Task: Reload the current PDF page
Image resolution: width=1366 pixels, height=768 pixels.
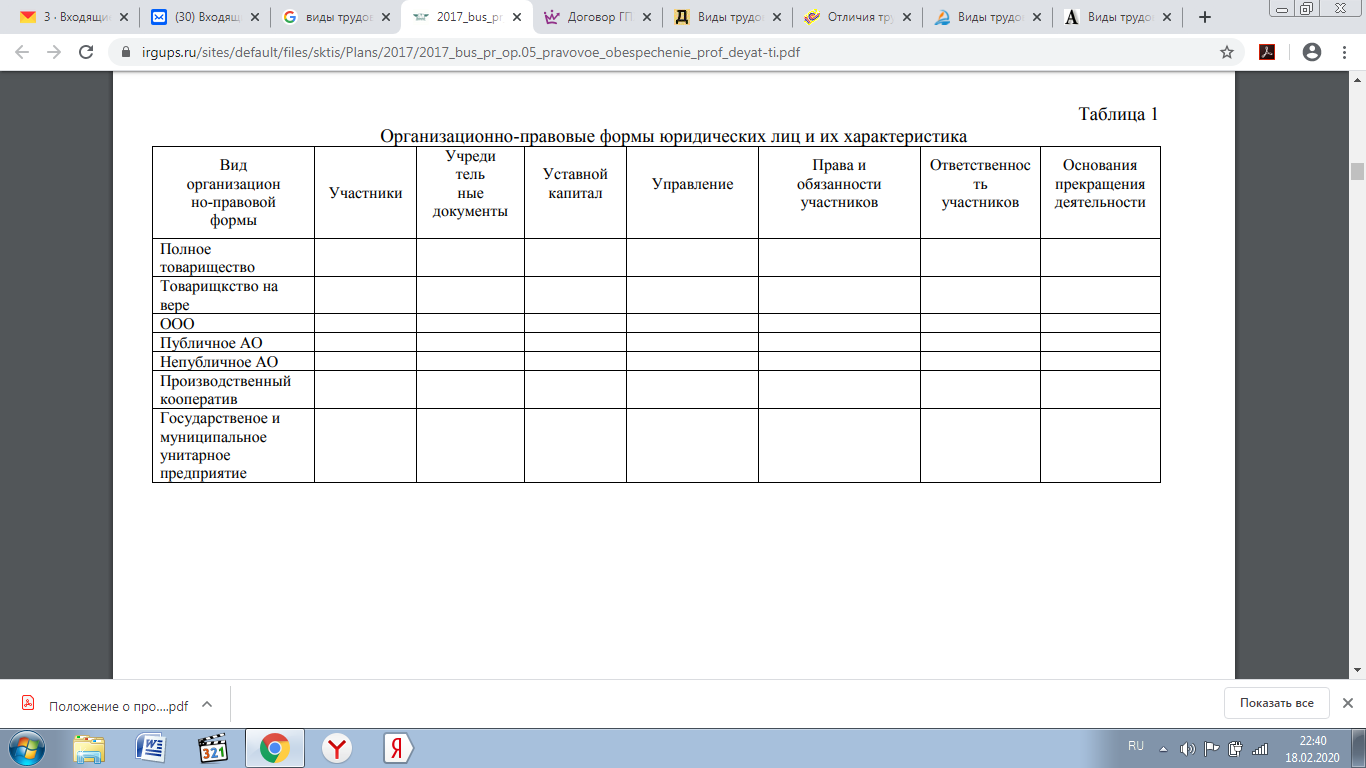Action: [x=86, y=52]
